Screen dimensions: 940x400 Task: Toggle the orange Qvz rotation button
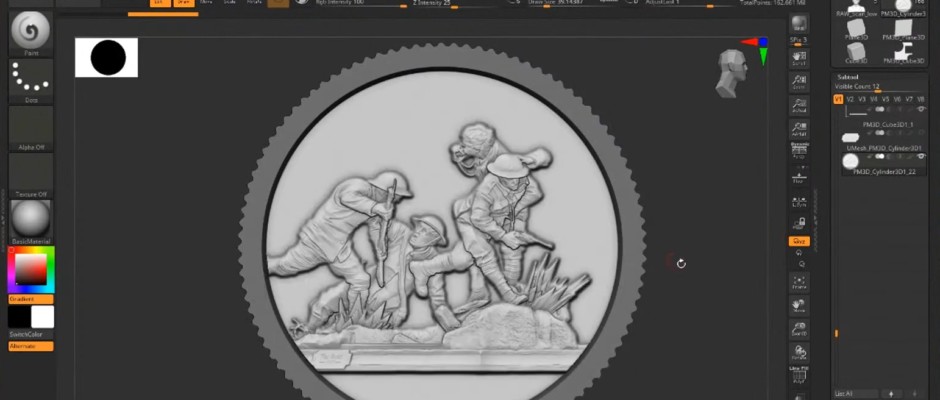click(798, 241)
